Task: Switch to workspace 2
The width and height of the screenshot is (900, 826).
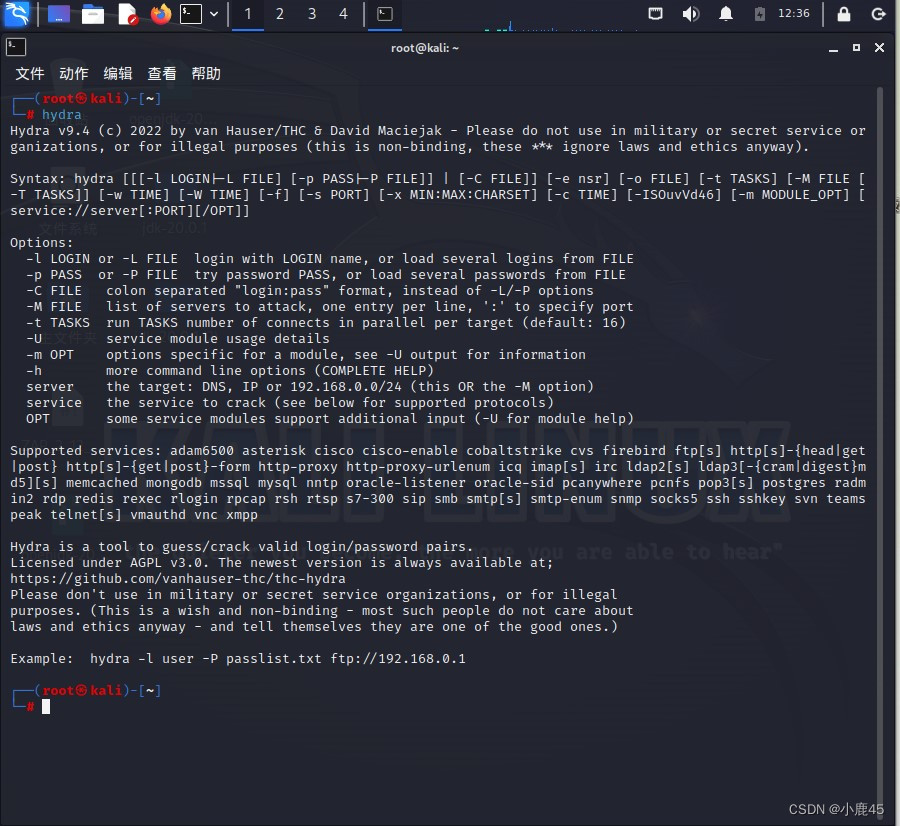Action: coord(280,14)
